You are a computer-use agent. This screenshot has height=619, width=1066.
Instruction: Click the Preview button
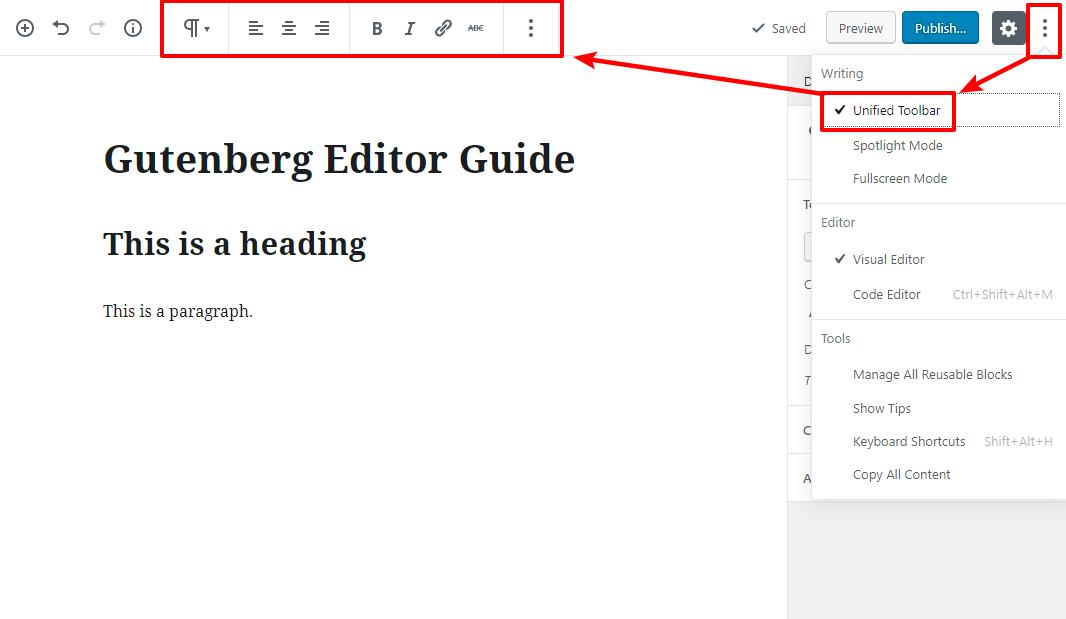tap(861, 28)
